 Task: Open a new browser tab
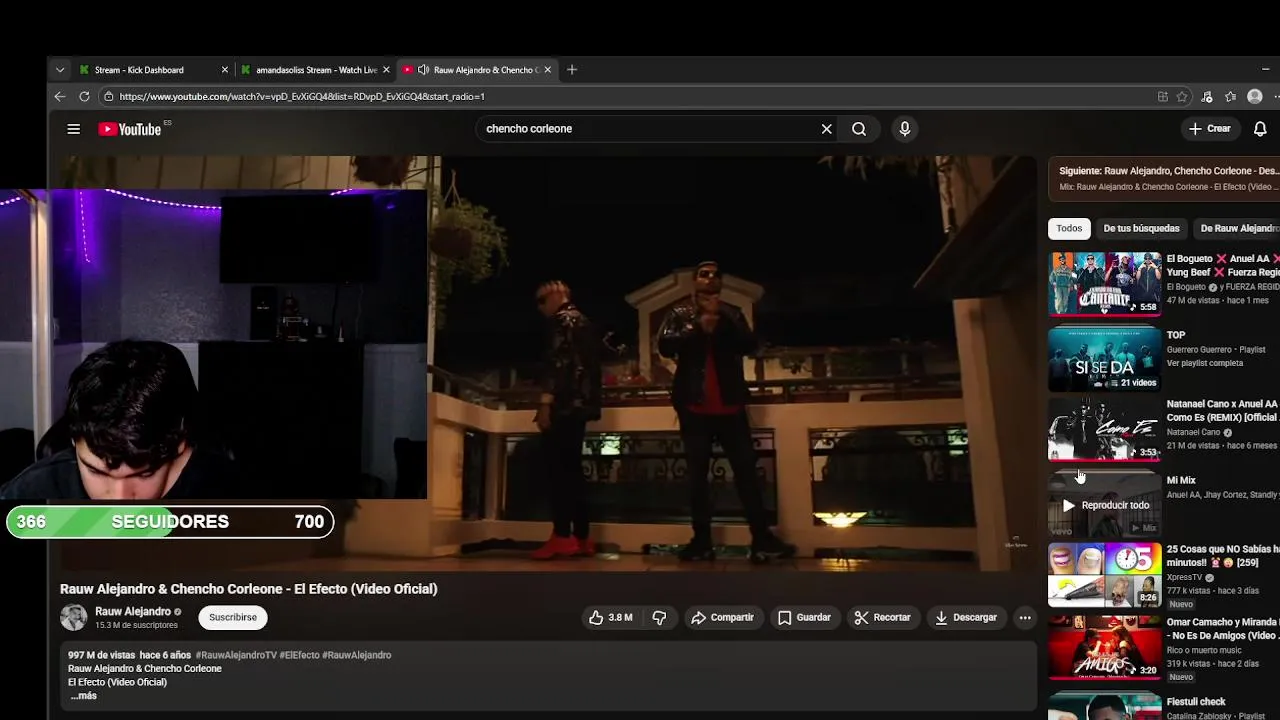(x=572, y=70)
